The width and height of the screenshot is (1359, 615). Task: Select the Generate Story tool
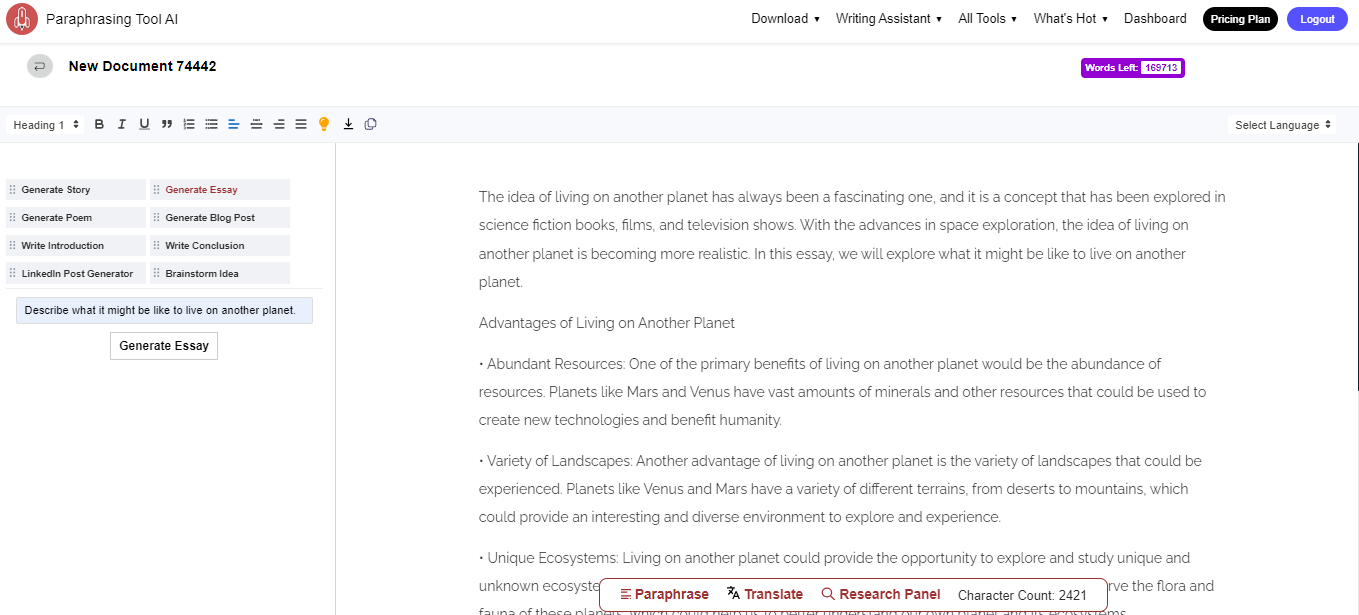click(x=76, y=189)
